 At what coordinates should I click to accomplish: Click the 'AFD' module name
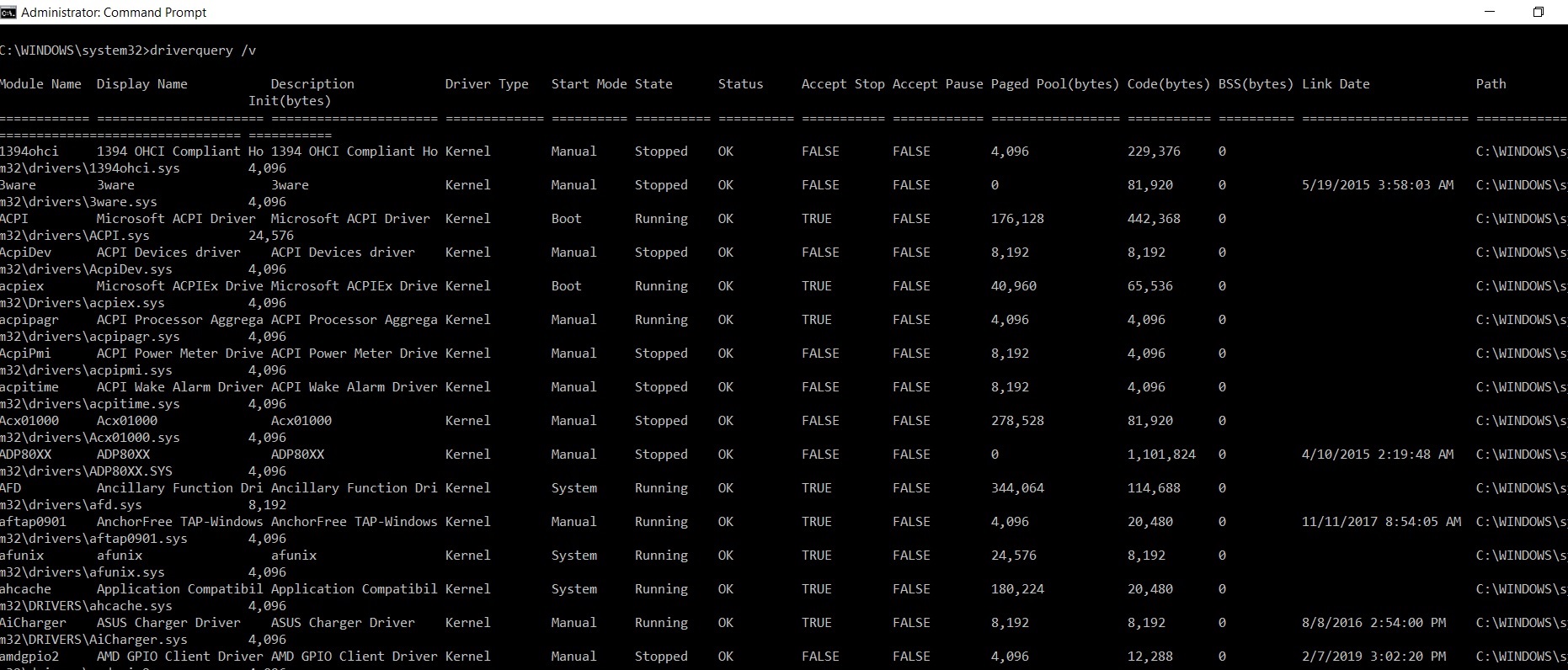(x=11, y=488)
